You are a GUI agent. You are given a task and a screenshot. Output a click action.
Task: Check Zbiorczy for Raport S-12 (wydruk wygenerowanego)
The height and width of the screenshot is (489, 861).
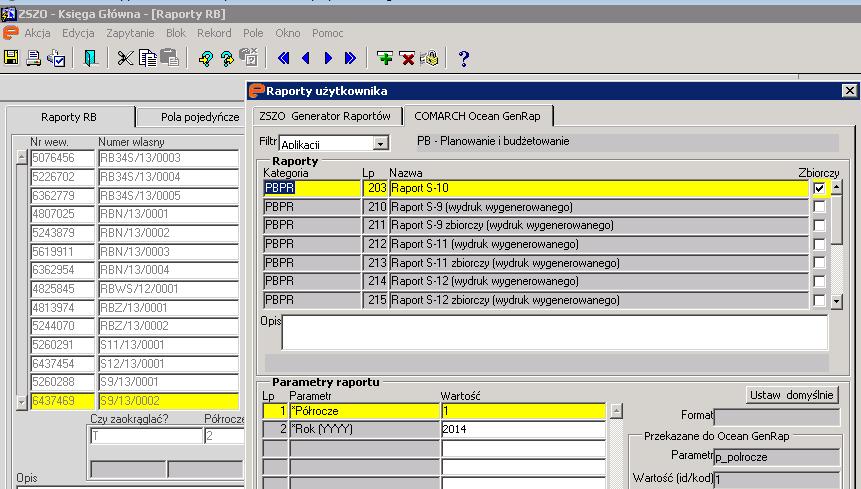click(819, 282)
